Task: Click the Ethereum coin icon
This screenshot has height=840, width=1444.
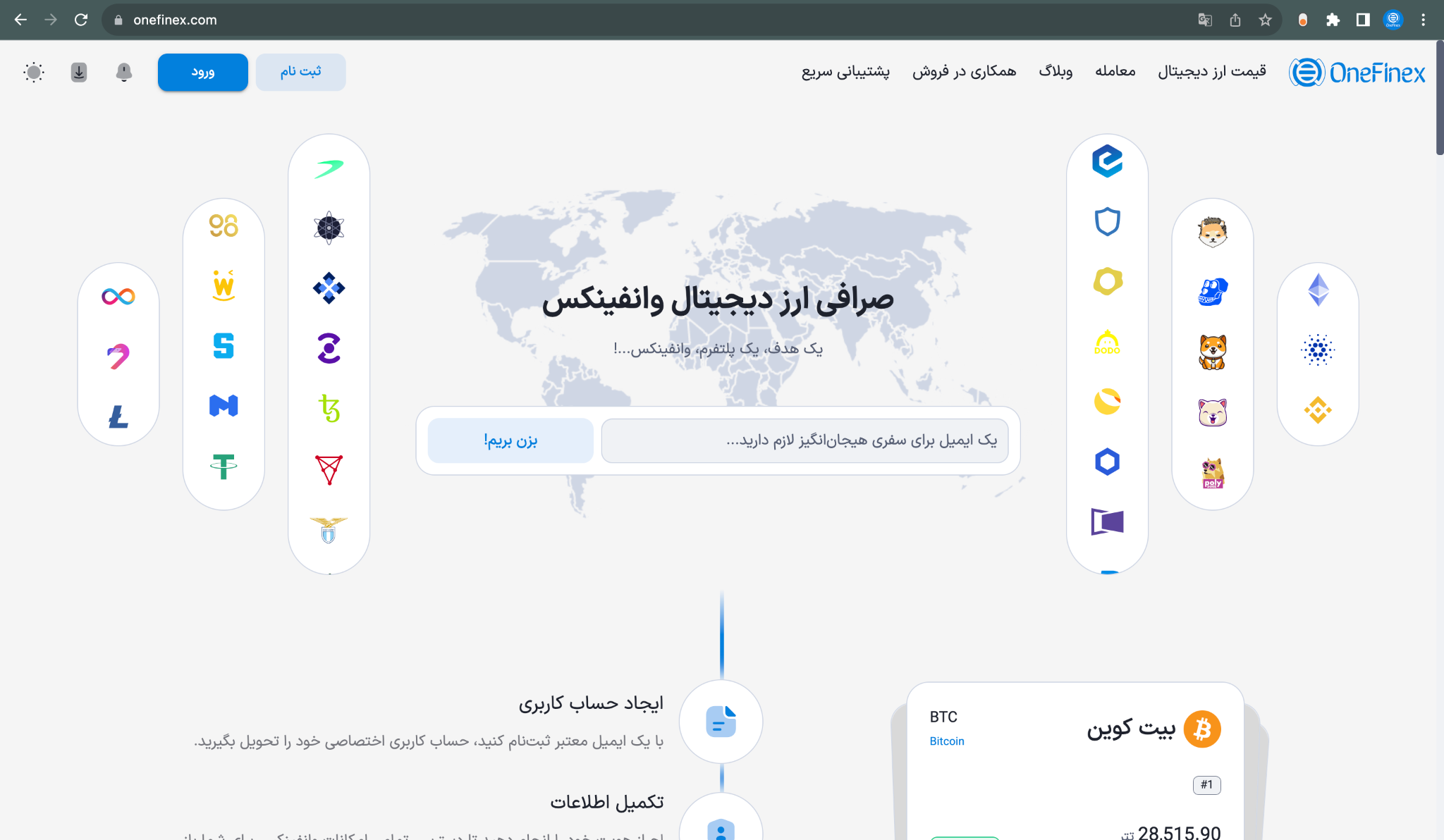Action: (1318, 290)
